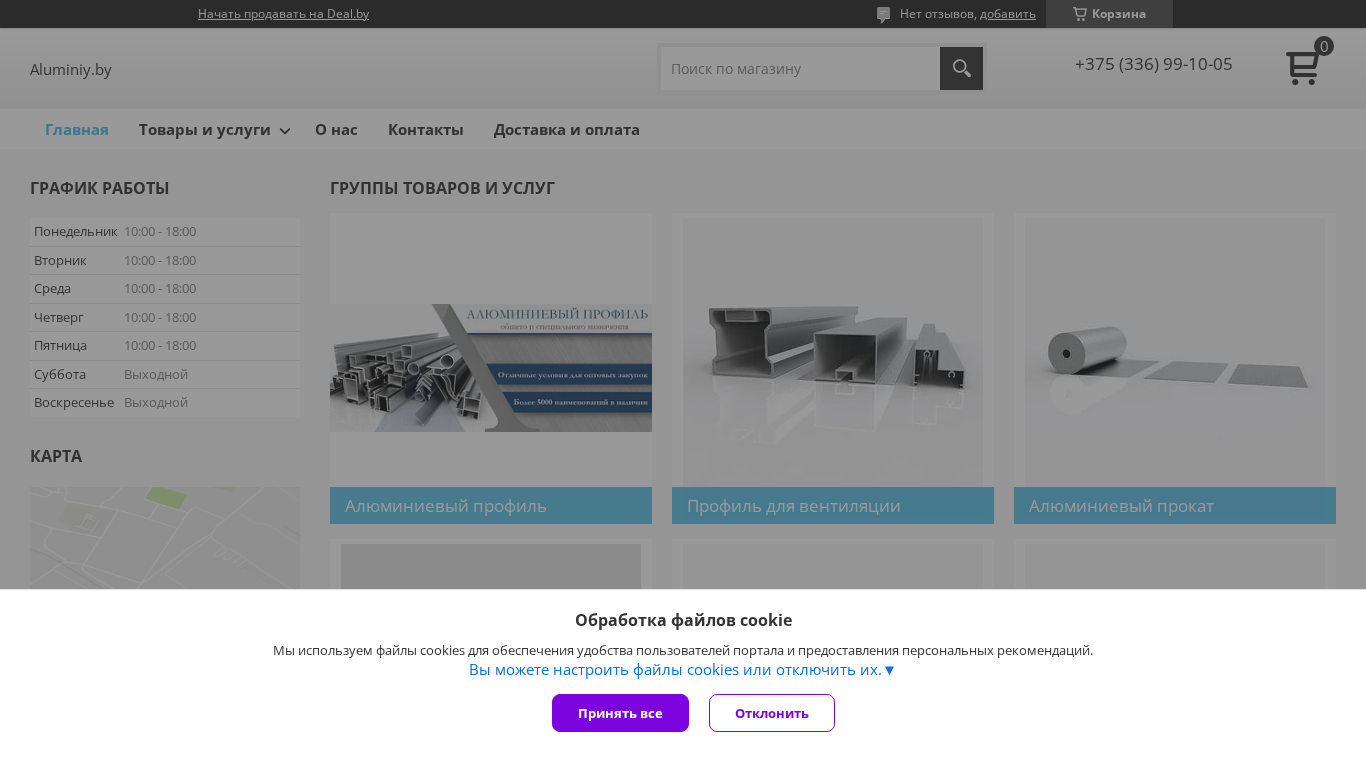1366x768 pixels.
Task: Decline cookies with Отклонить button
Action: [772, 713]
